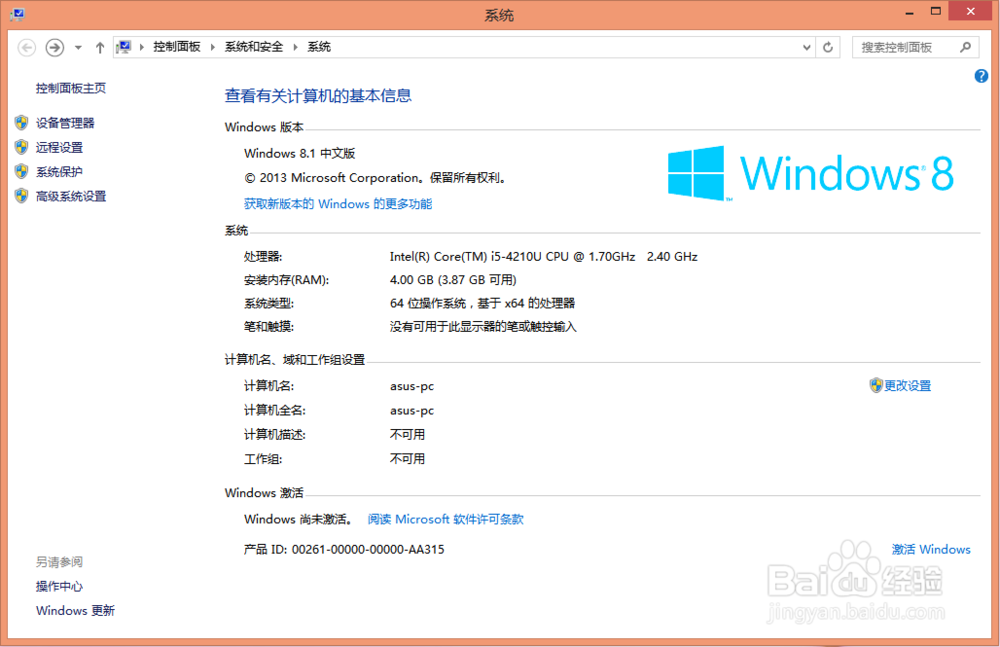Go back with the back arrow button
Viewport: 1000px width, 647px height.
(27, 47)
